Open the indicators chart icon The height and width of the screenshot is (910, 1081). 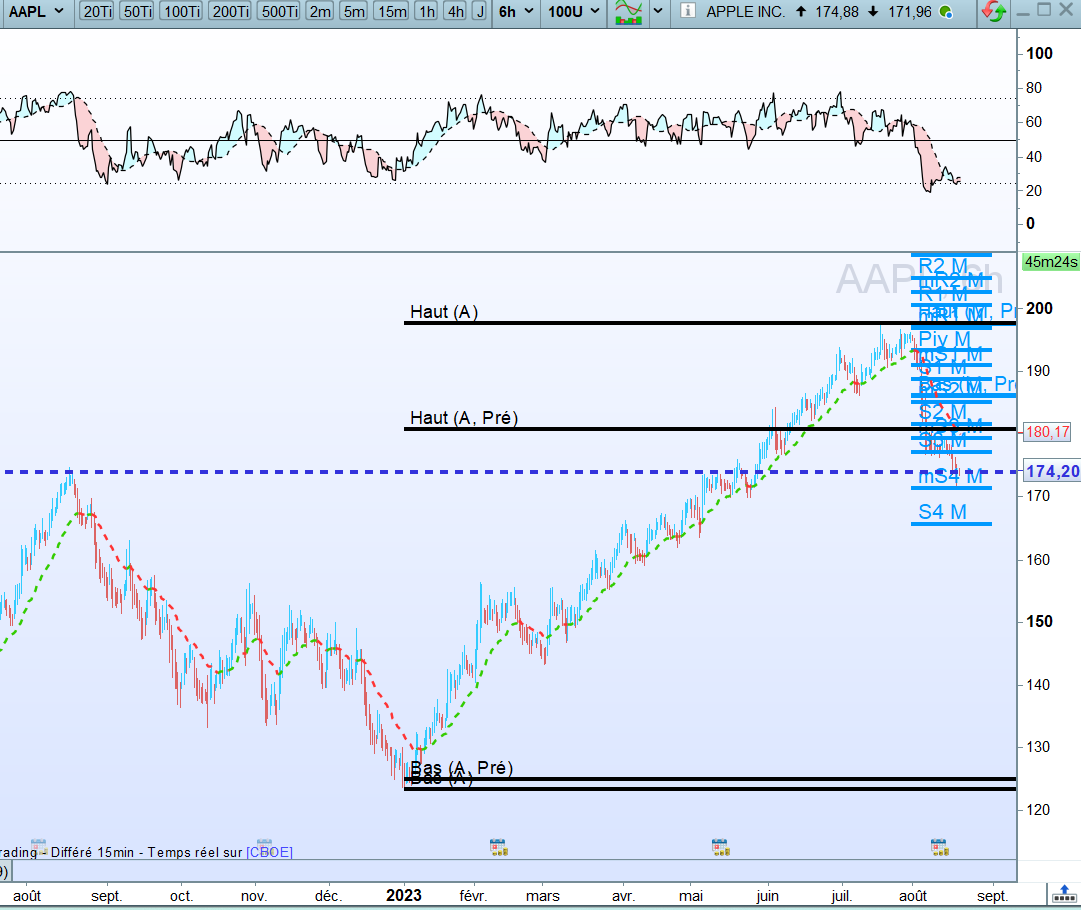[629, 12]
